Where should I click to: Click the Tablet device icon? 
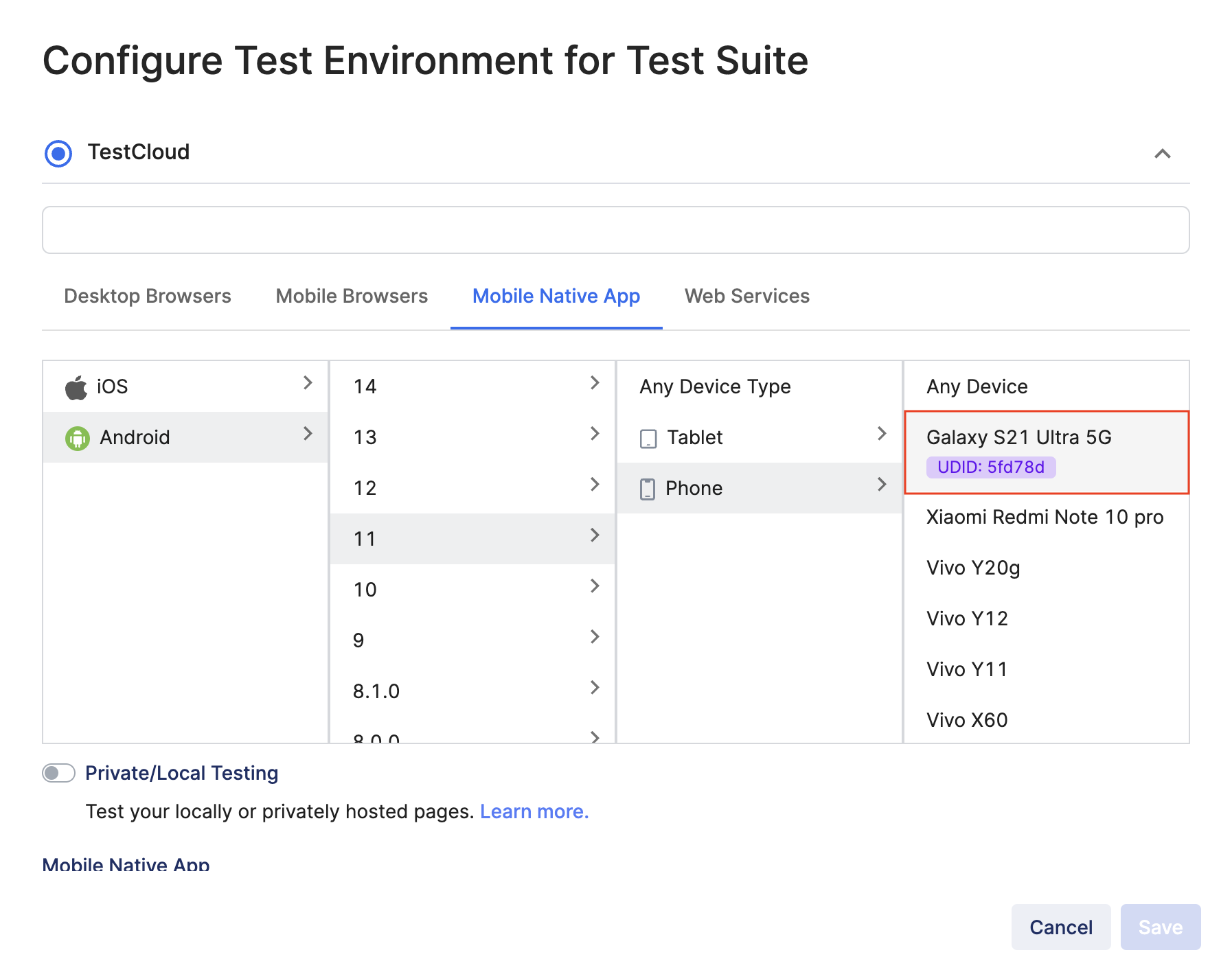(x=647, y=437)
